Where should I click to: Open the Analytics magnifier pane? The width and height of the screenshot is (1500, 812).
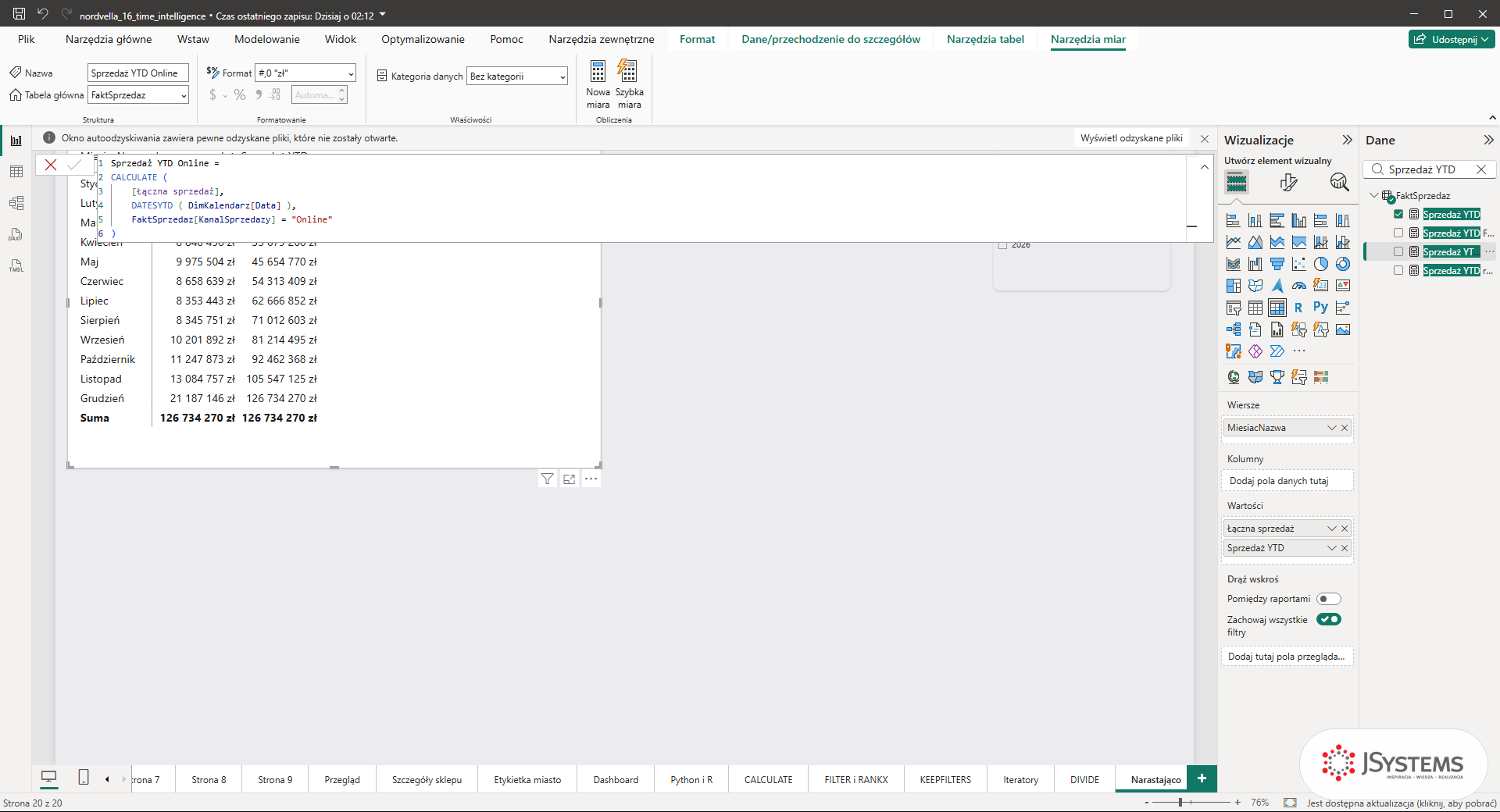tap(1339, 182)
